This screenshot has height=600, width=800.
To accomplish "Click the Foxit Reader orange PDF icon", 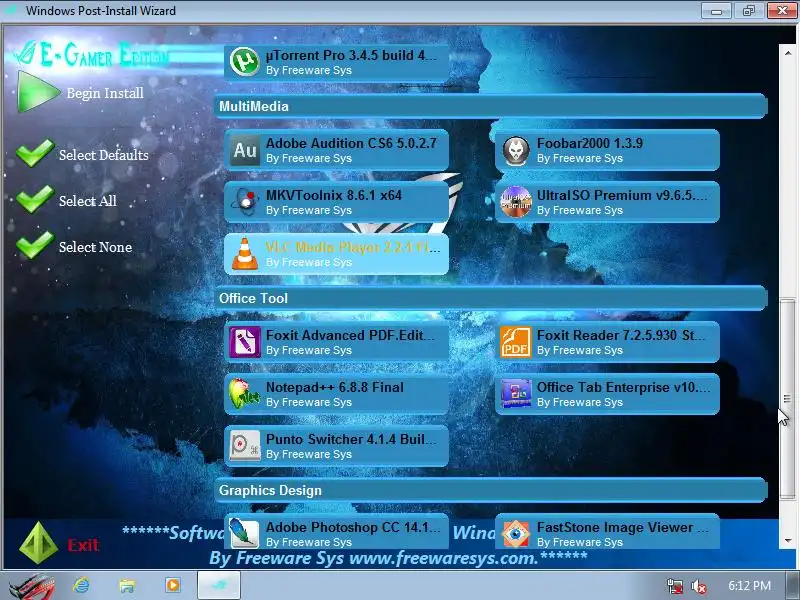I will 515,342.
